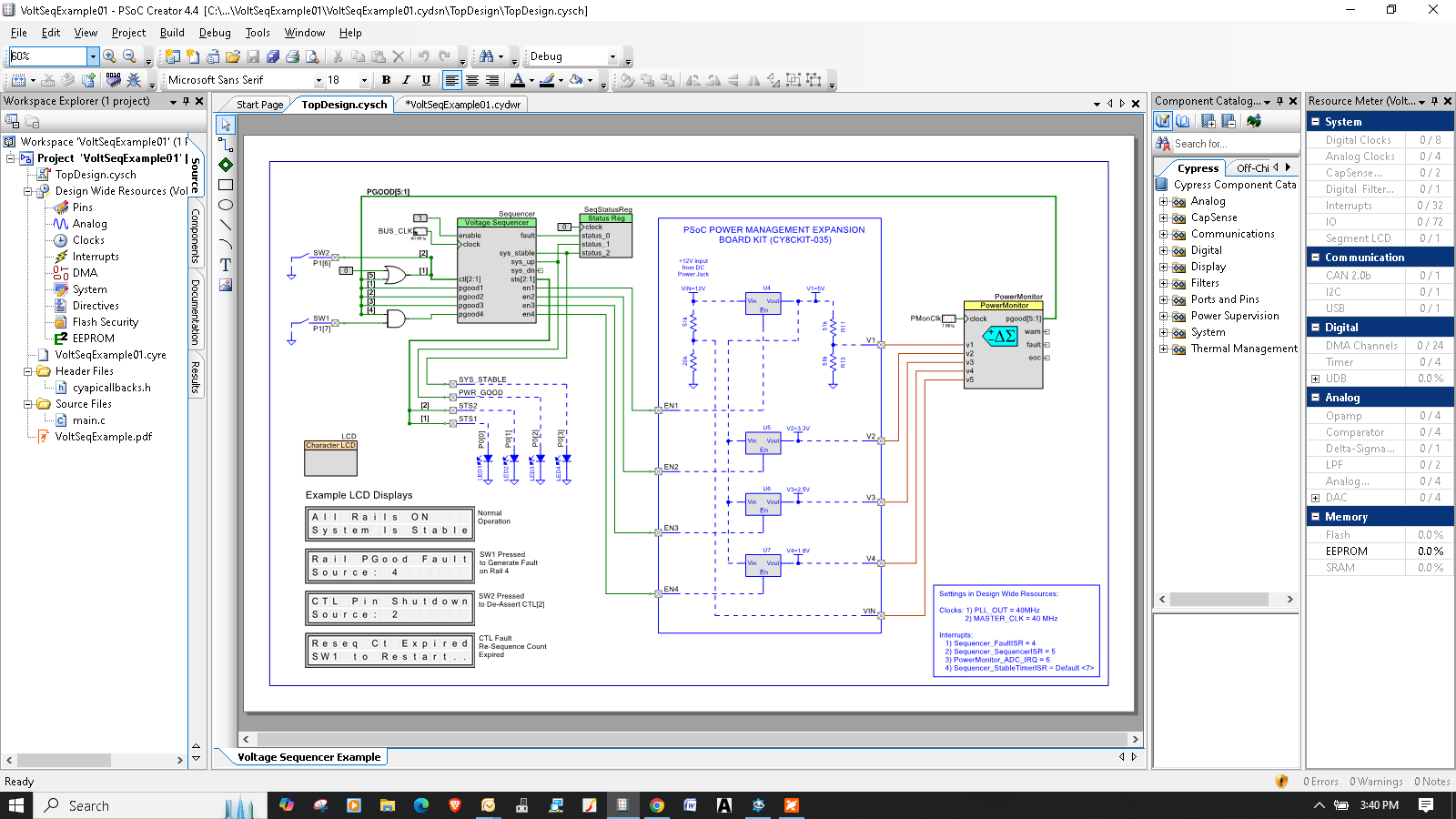Open the Debug configuration dropdown
The width and height of the screenshot is (1456, 819).
tap(612, 56)
